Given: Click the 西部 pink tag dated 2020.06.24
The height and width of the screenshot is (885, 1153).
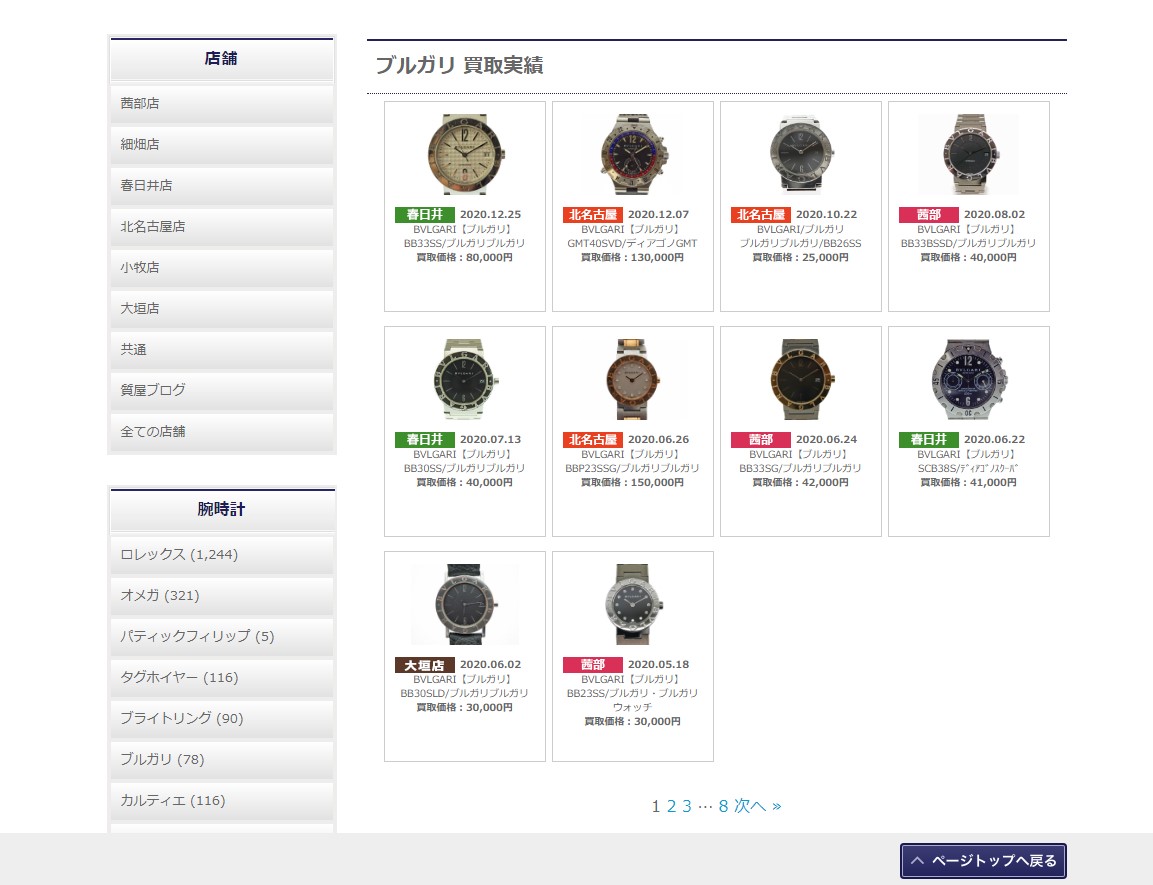Looking at the screenshot, I should click(x=760, y=440).
